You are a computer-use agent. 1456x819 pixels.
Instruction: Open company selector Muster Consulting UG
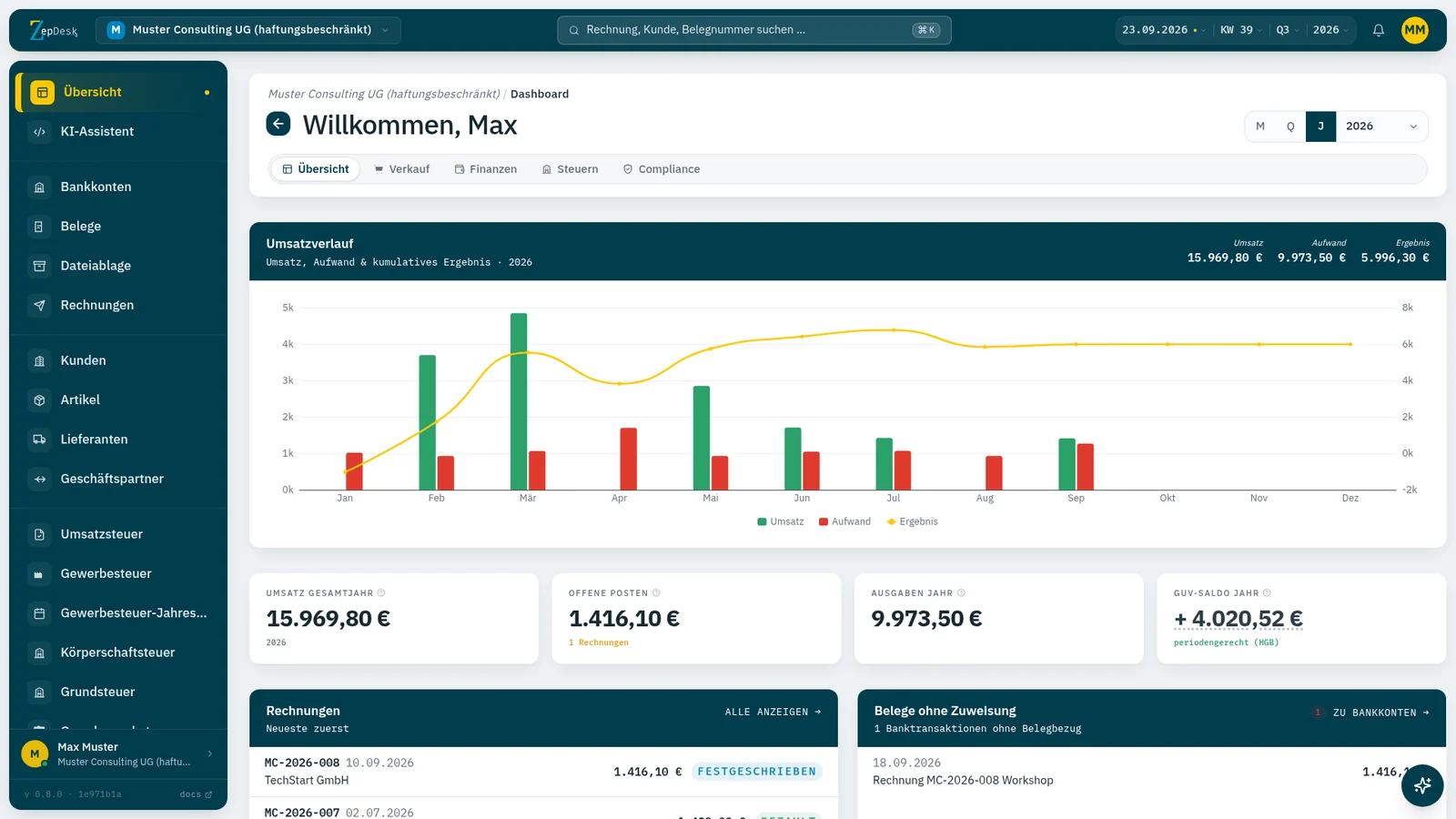tap(248, 30)
